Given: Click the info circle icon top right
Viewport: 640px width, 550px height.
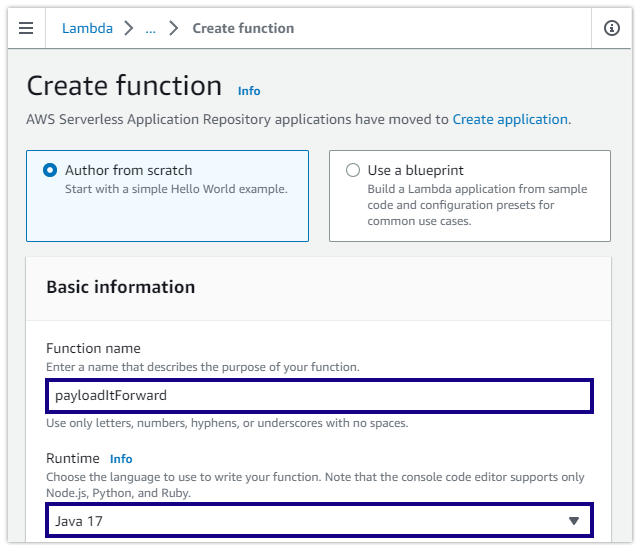Looking at the screenshot, I should [612, 28].
